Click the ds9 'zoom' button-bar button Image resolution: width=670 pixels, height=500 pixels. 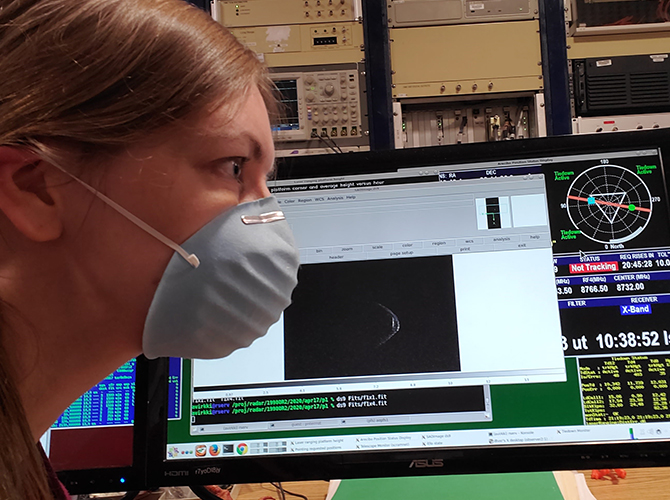coord(347,249)
